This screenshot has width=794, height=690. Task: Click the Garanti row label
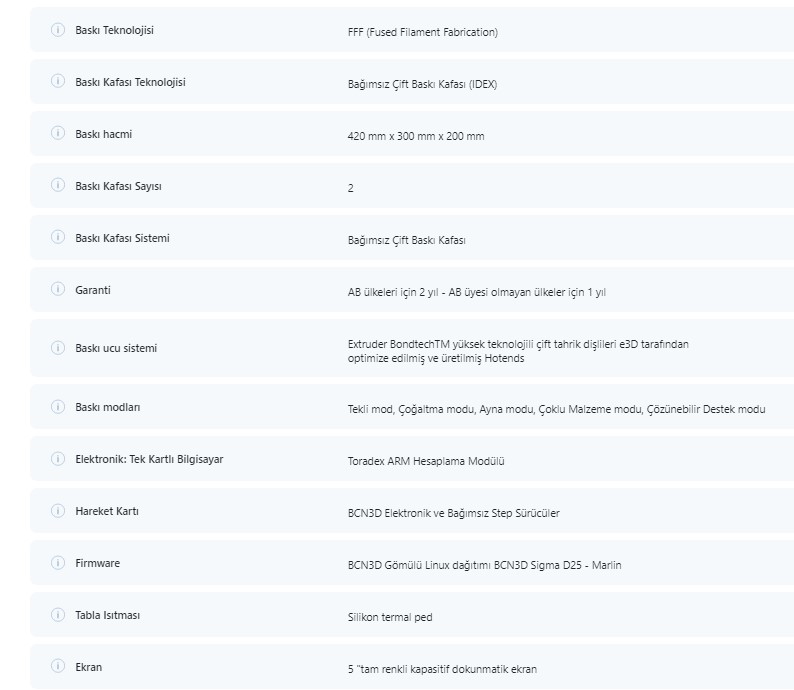click(93, 290)
